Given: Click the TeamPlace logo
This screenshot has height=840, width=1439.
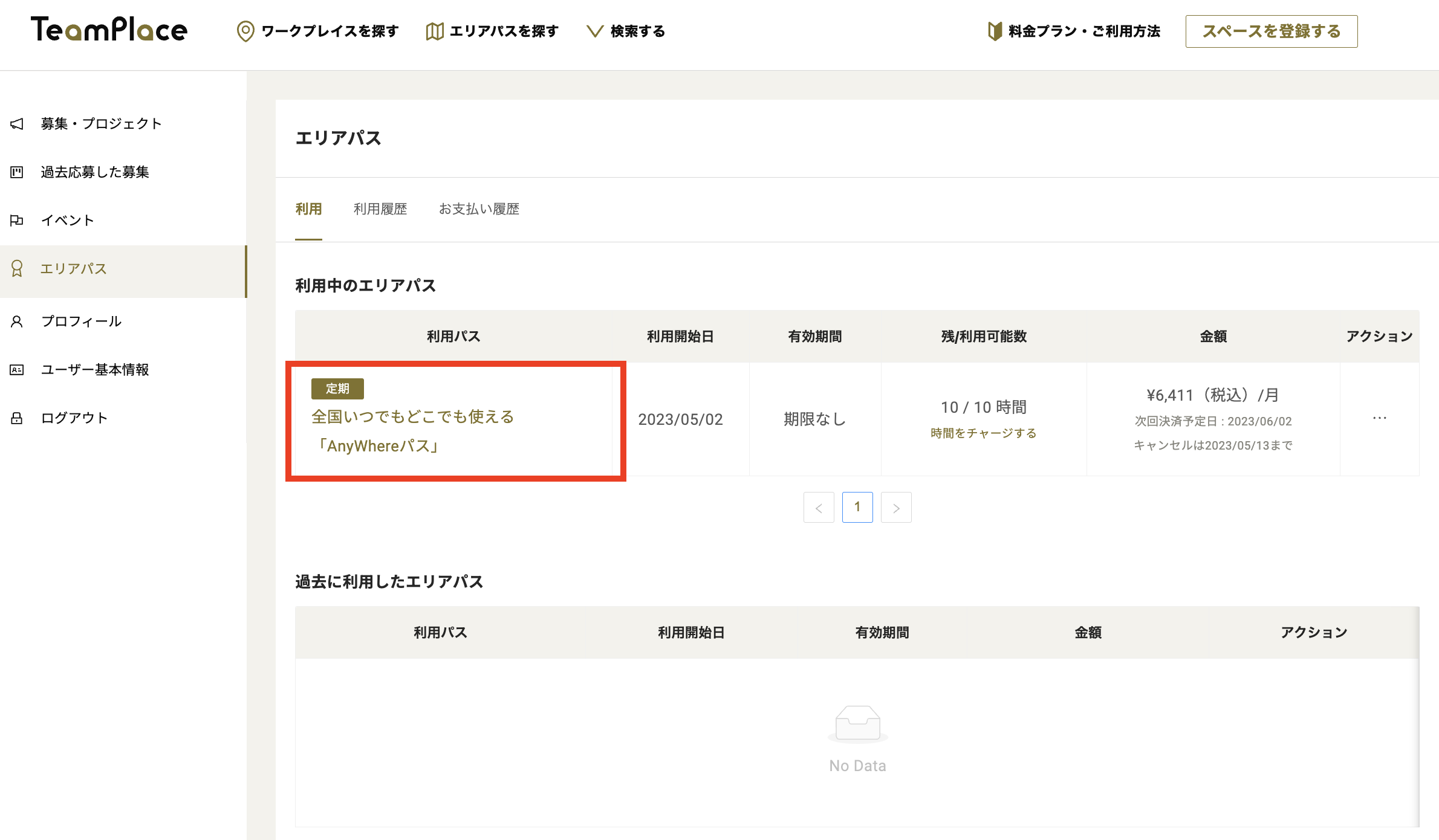Looking at the screenshot, I should (109, 30).
